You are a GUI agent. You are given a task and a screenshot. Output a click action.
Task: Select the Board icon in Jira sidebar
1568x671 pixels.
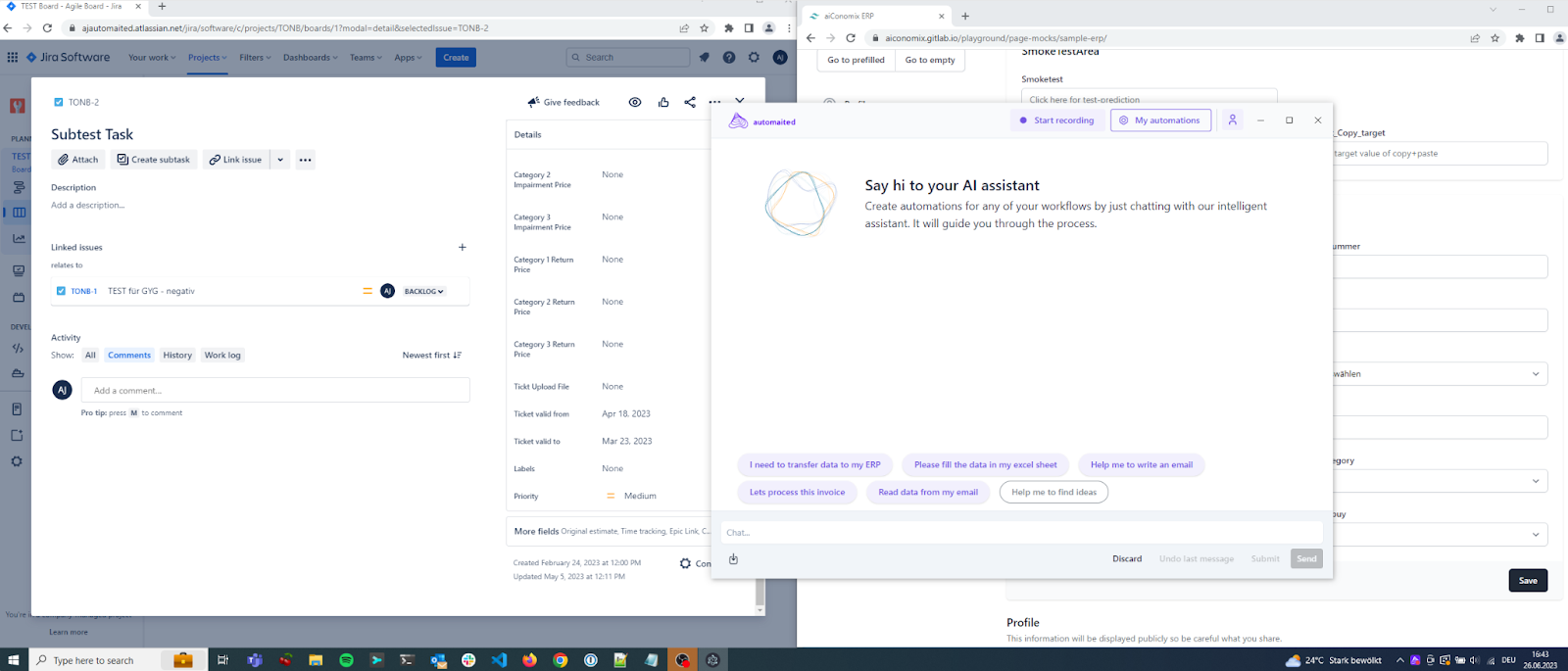click(19, 213)
